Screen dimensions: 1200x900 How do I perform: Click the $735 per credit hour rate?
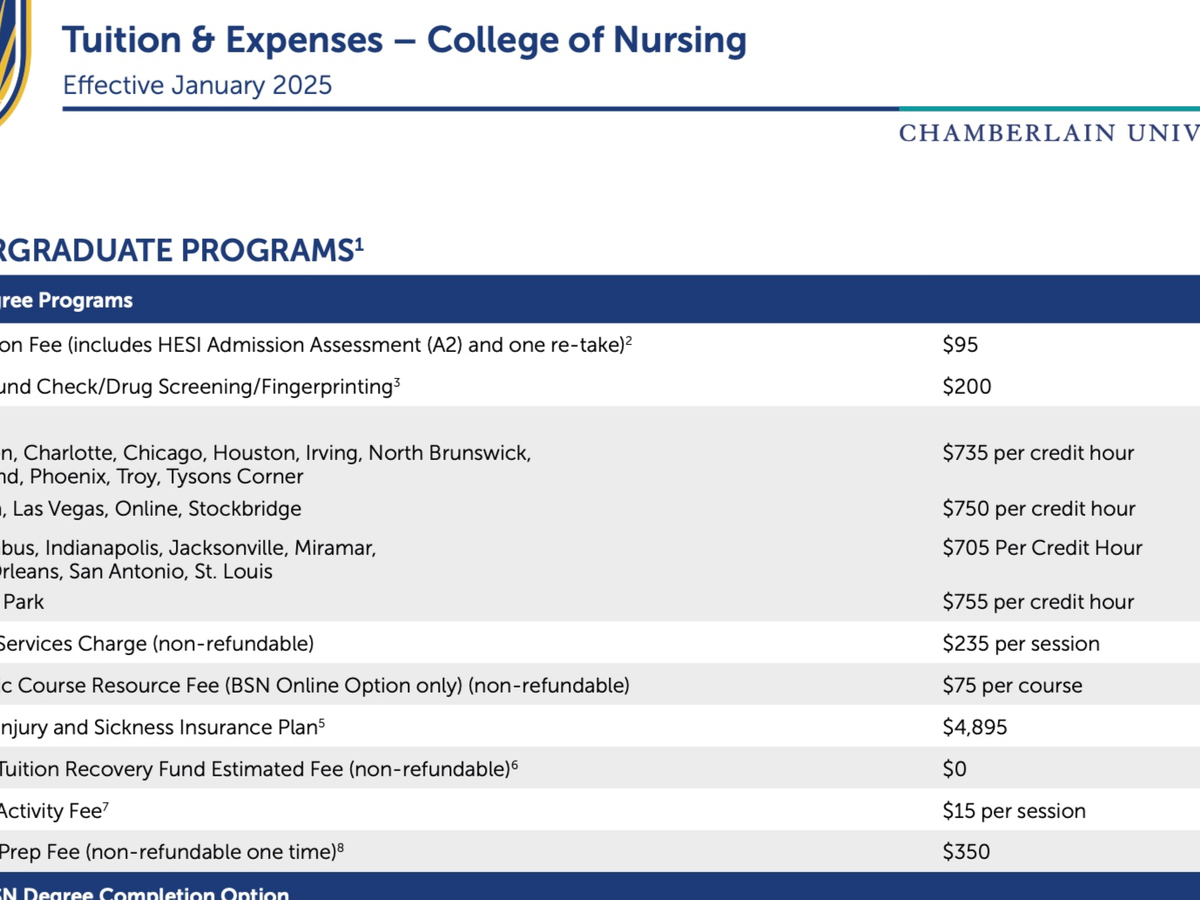1038,453
